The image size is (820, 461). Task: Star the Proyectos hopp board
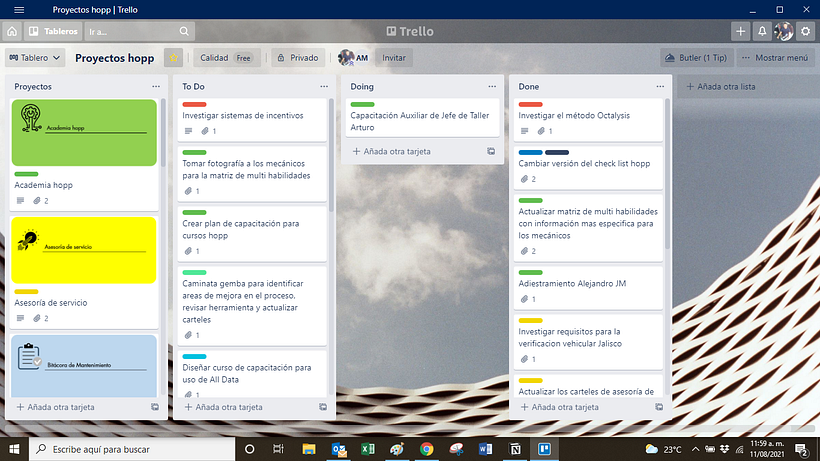(173, 58)
